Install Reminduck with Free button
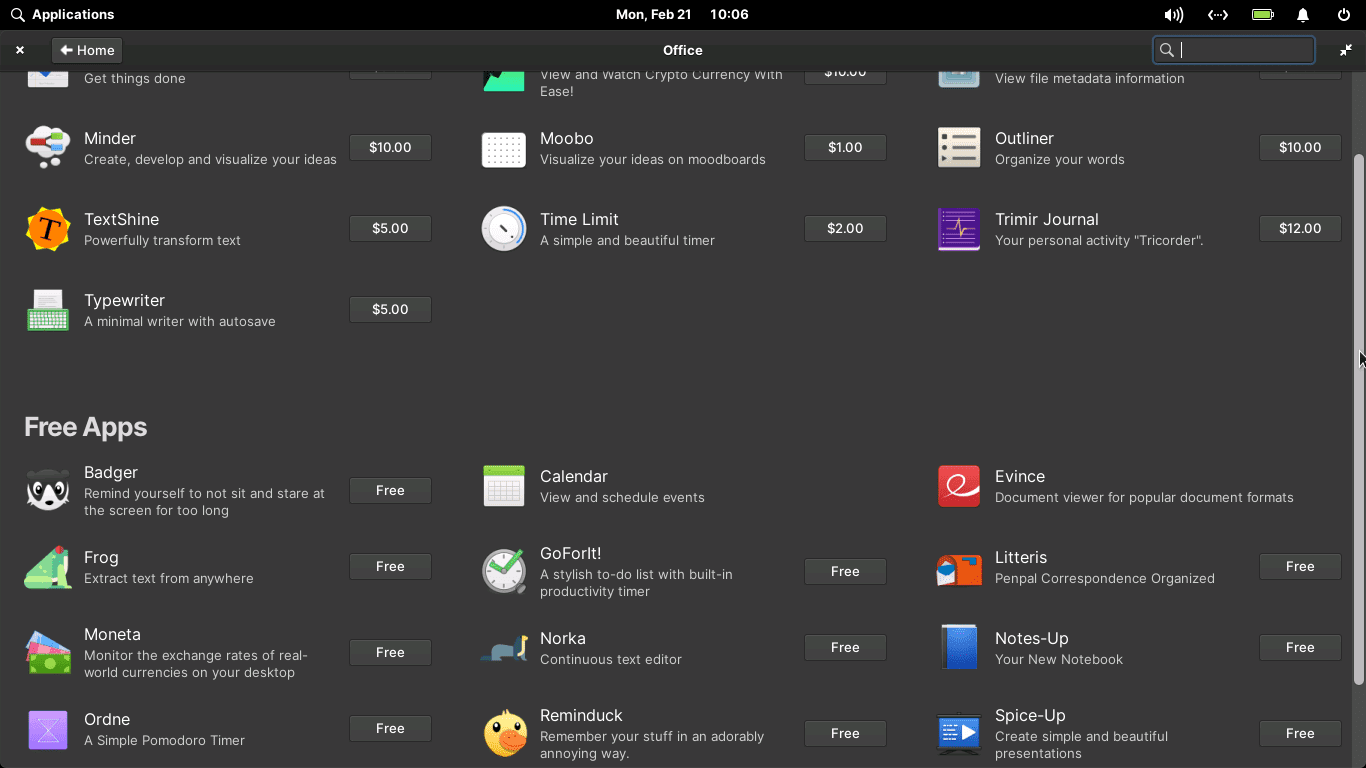The width and height of the screenshot is (1366, 768). (845, 733)
